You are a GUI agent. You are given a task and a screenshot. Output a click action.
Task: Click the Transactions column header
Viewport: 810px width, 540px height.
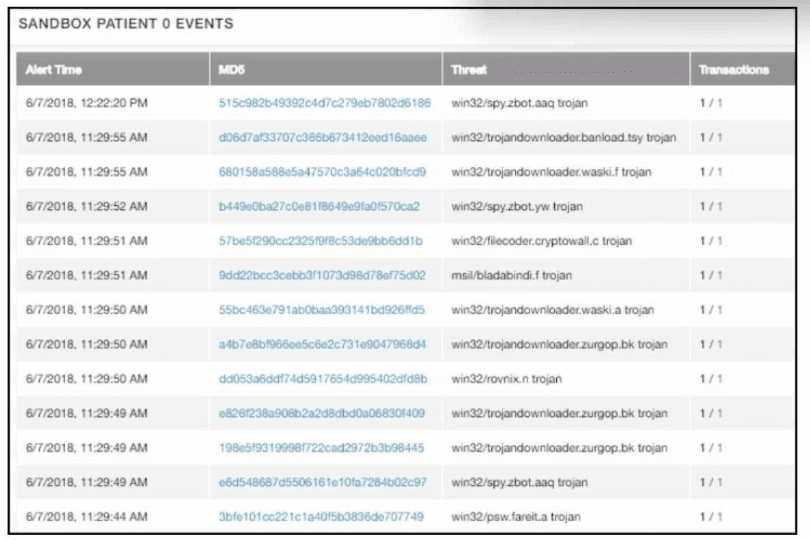tap(734, 70)
